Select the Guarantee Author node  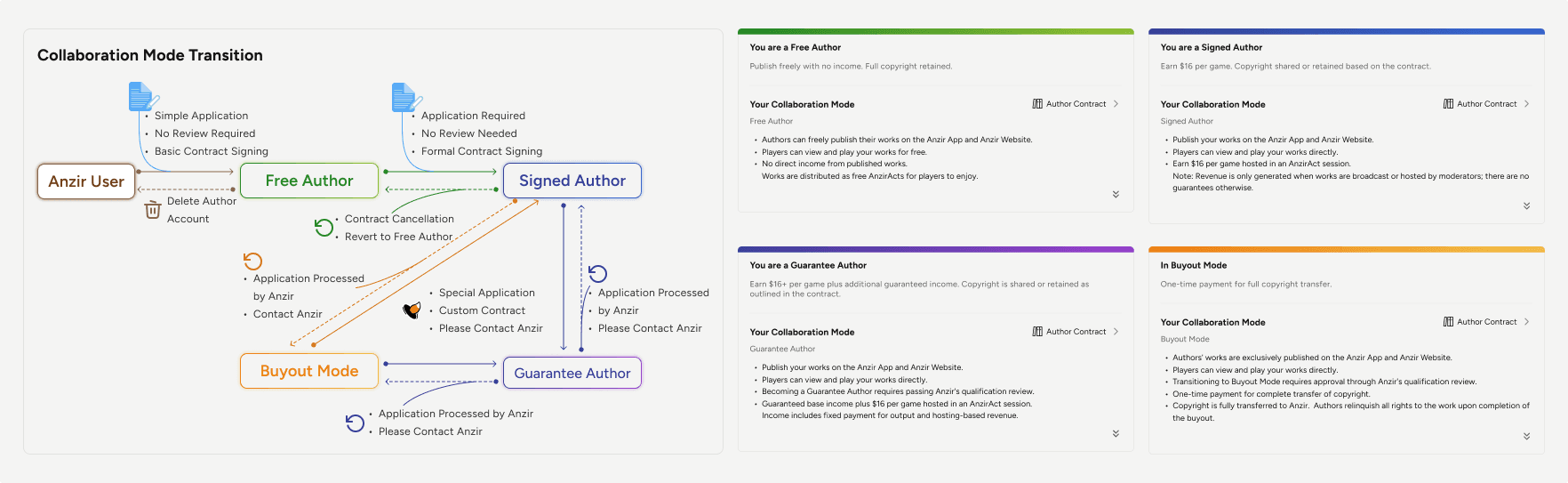tap(572, 373)
